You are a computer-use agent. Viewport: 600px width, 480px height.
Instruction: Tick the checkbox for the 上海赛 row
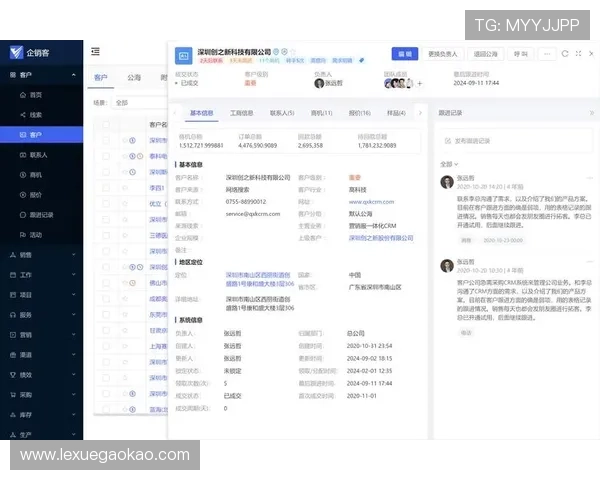tap(106, 346)
